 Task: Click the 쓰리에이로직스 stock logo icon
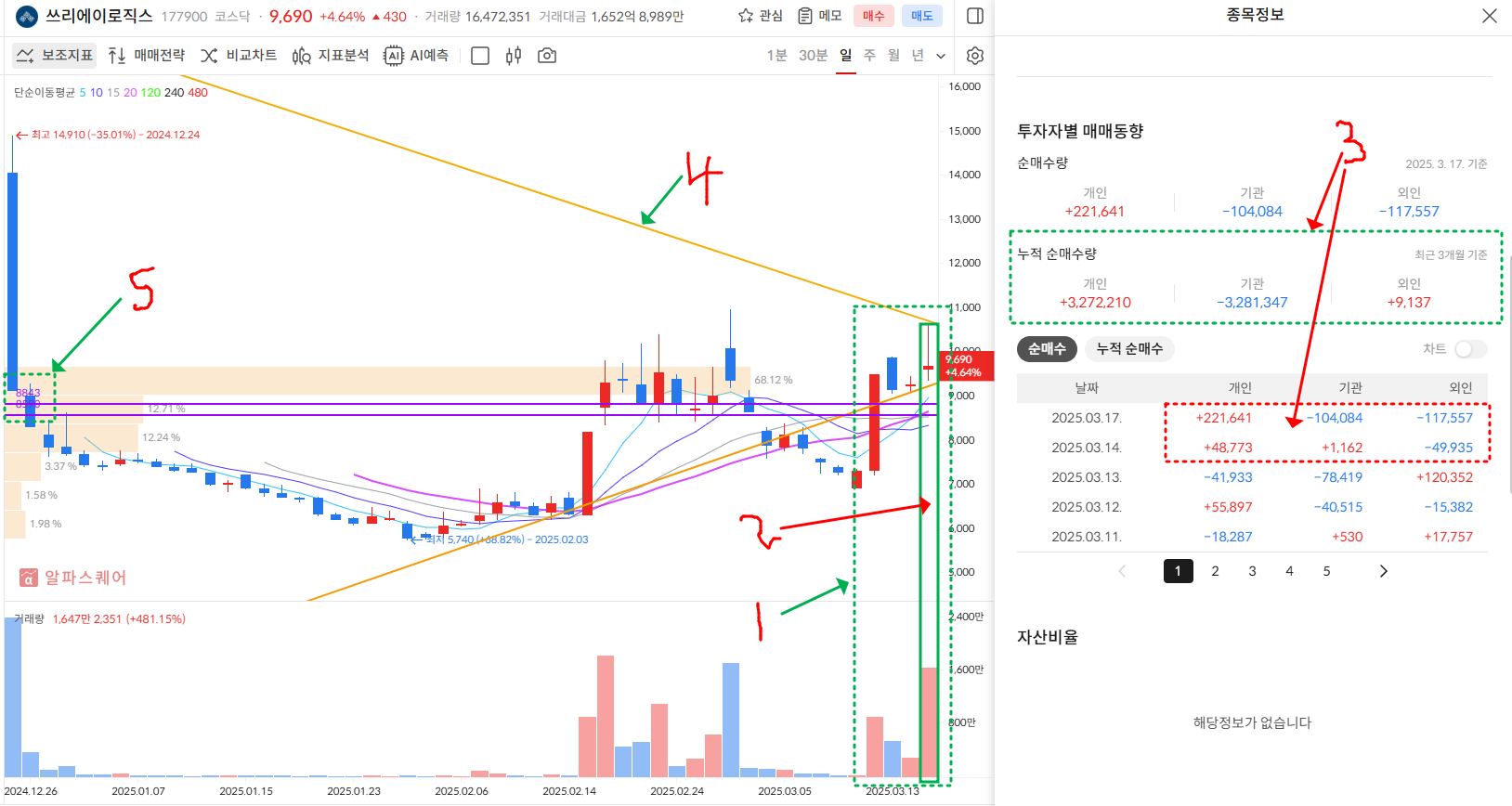point(27,17)
